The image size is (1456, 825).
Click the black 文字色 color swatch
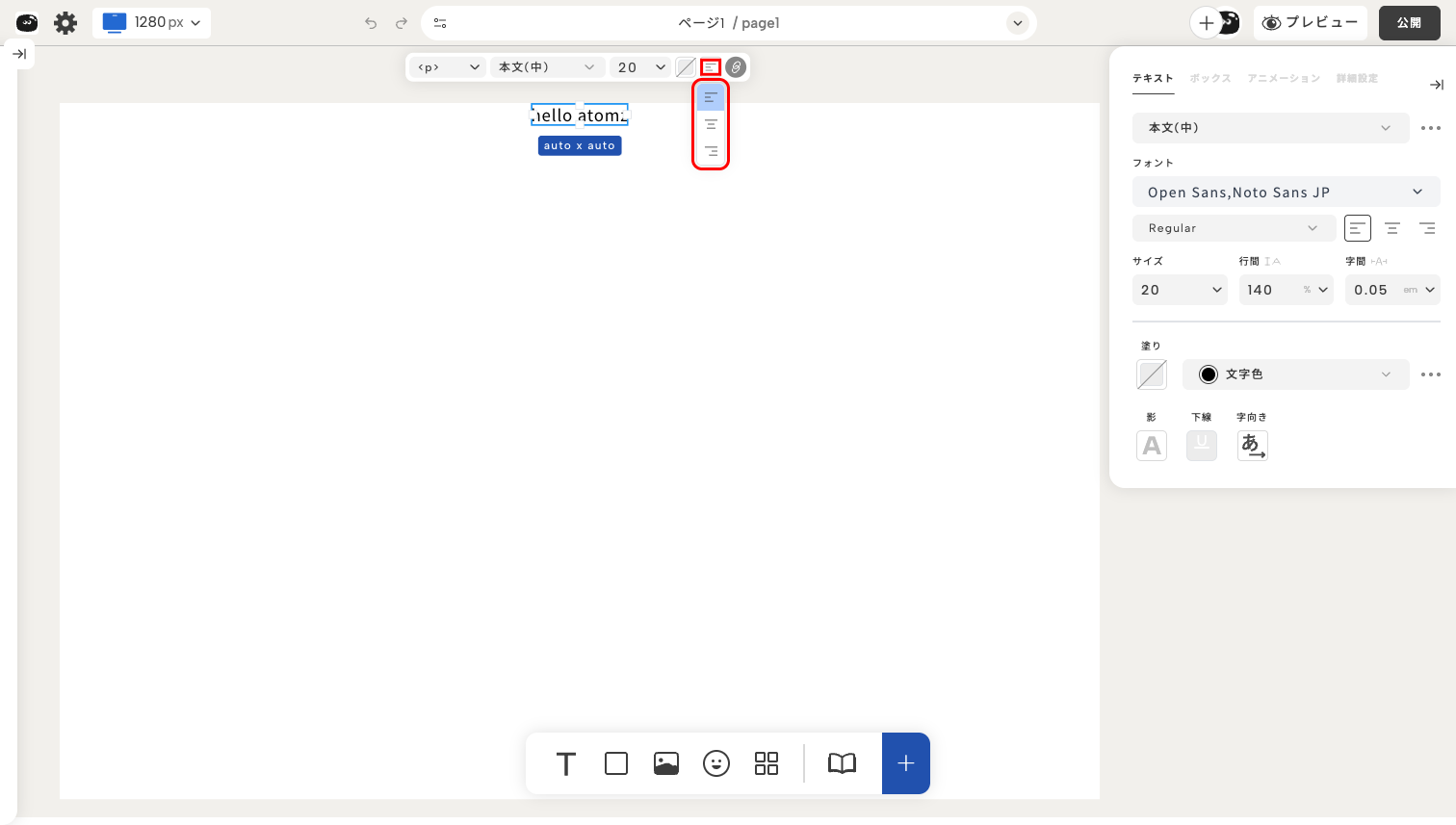(x=1209, y=374)
